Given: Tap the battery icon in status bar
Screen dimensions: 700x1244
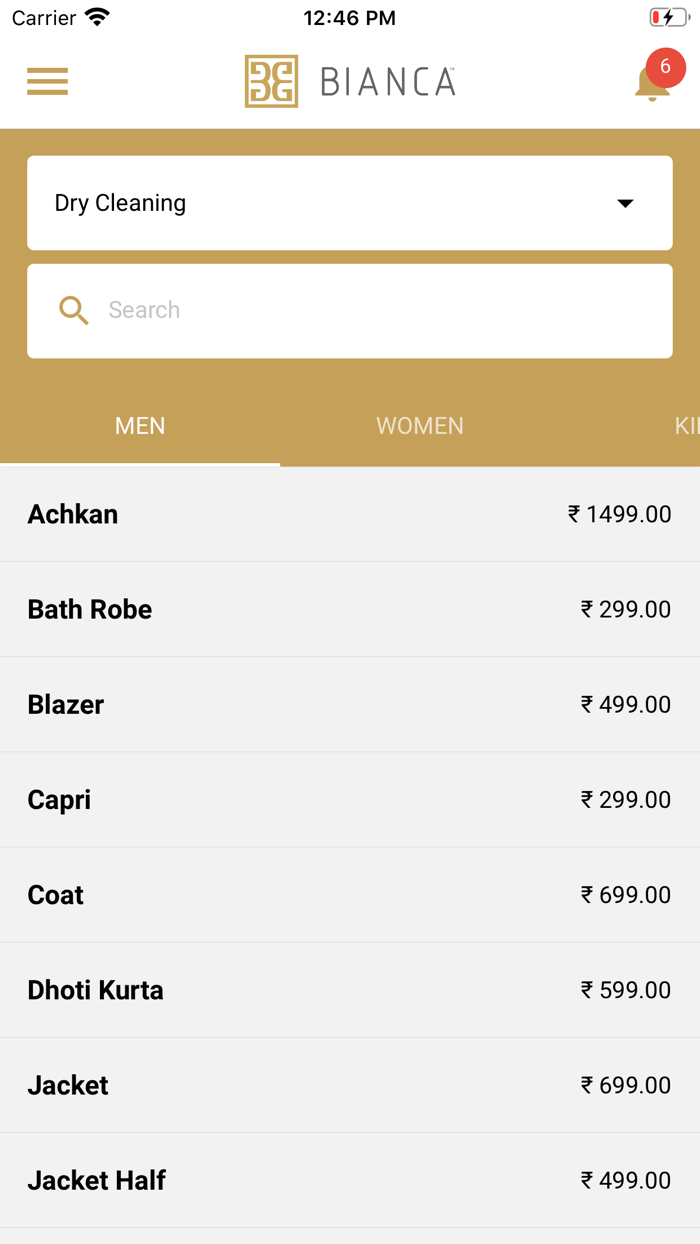Looking at the screenshot, I should (668, 18).
